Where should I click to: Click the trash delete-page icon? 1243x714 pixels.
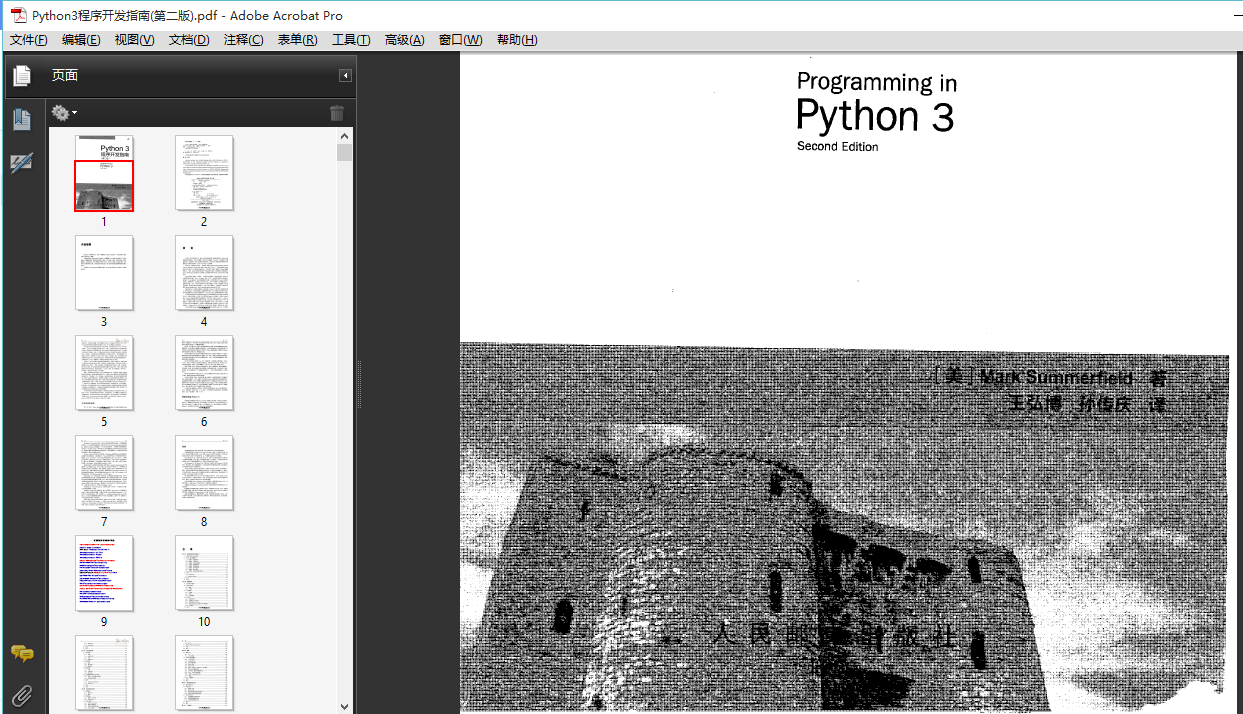tap(337, 113)
